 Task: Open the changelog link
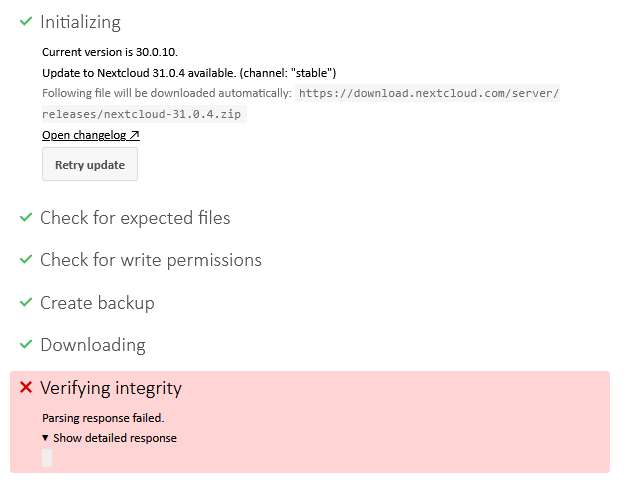click(90, 135)
